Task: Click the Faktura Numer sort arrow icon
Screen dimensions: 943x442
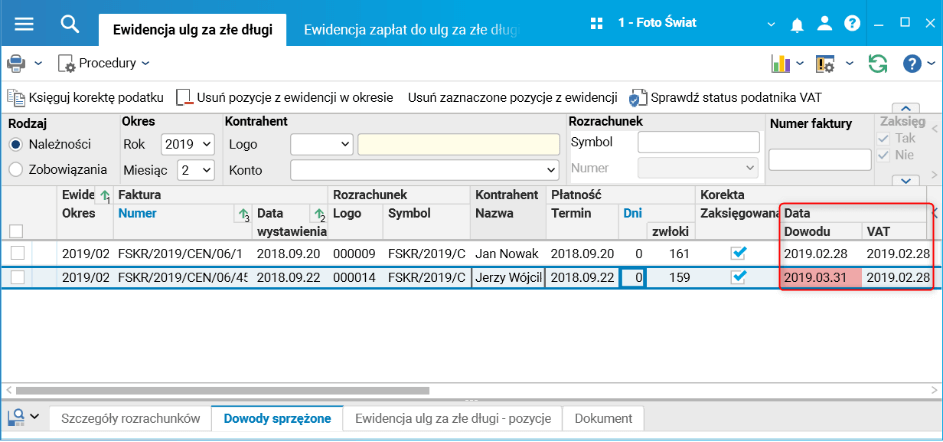Action: click(244, 214)
